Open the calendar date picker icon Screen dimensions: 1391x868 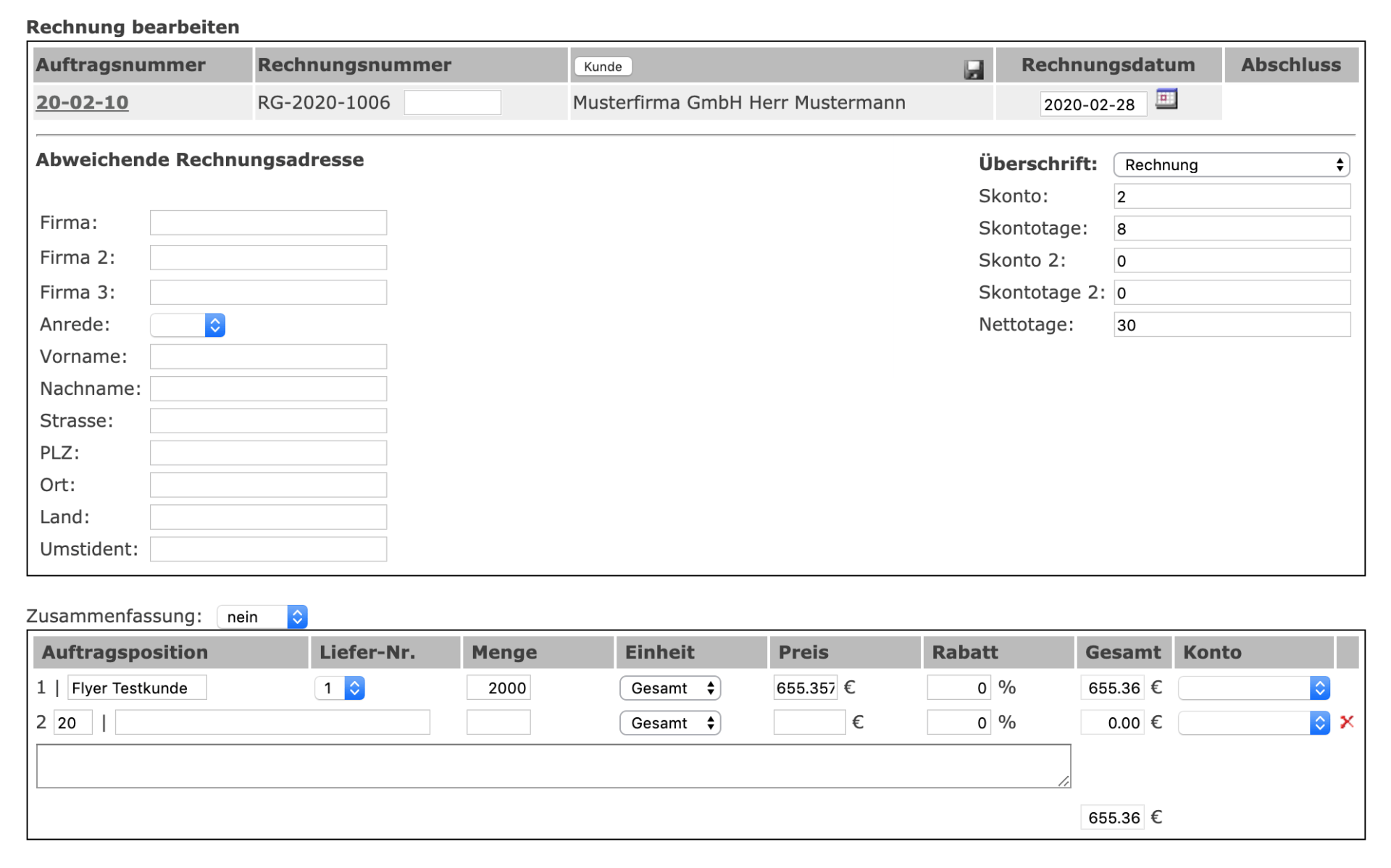(x=1166, y=99)
